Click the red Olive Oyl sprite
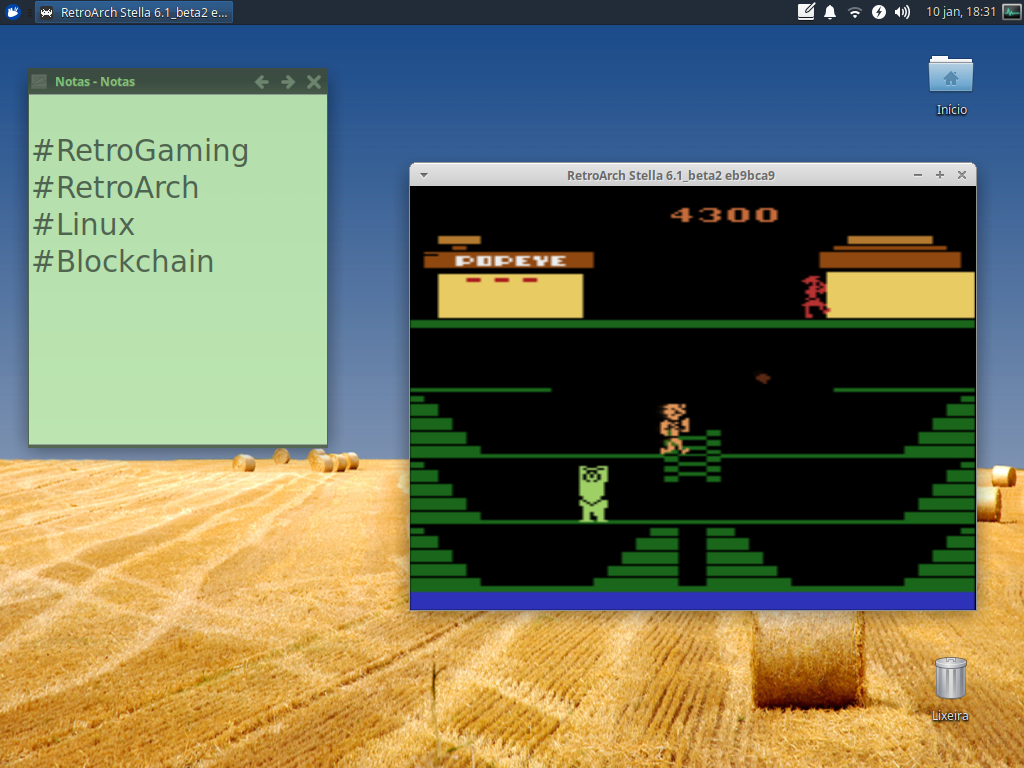Screen dimensions: 1024x768 click(x=814, y=297)
